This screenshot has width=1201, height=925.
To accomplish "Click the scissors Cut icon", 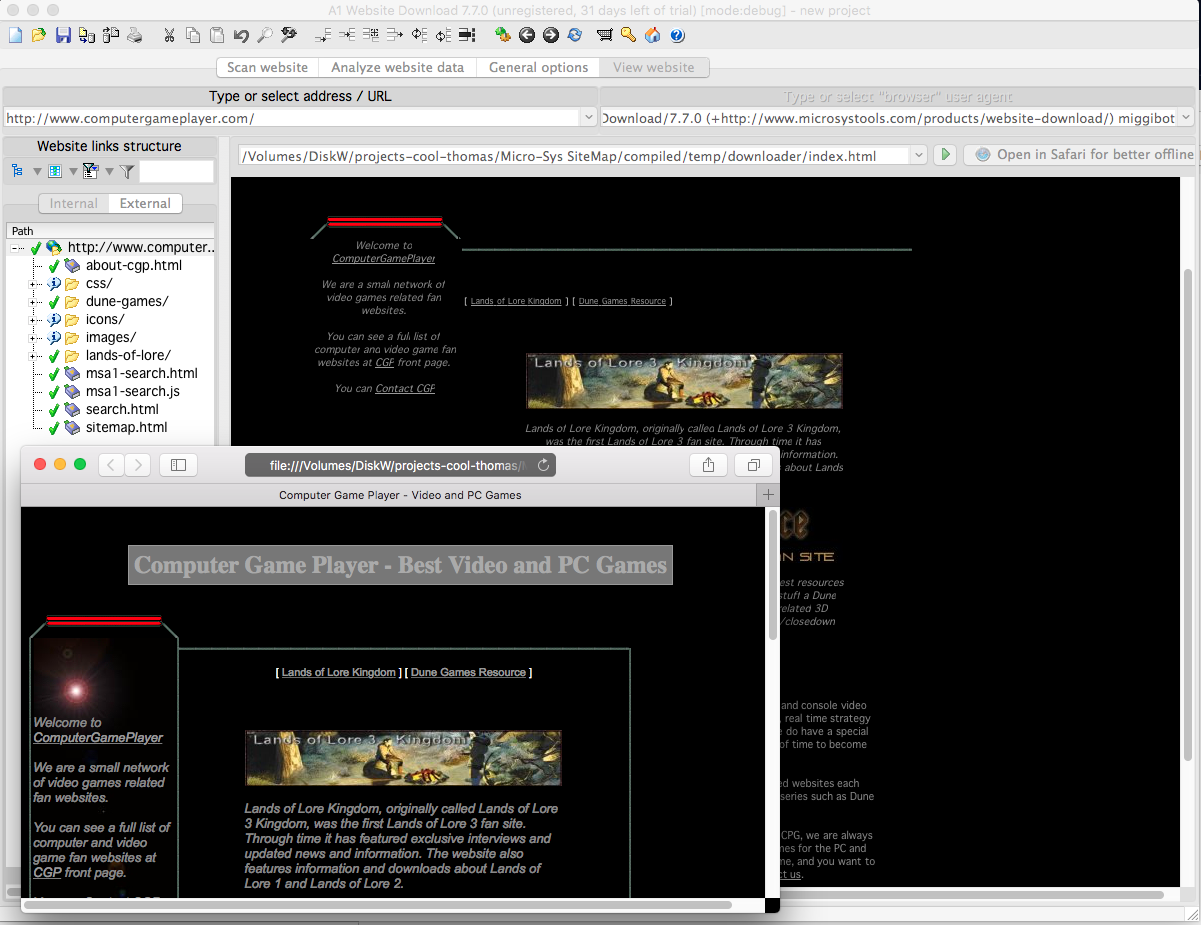I will 169,35.
